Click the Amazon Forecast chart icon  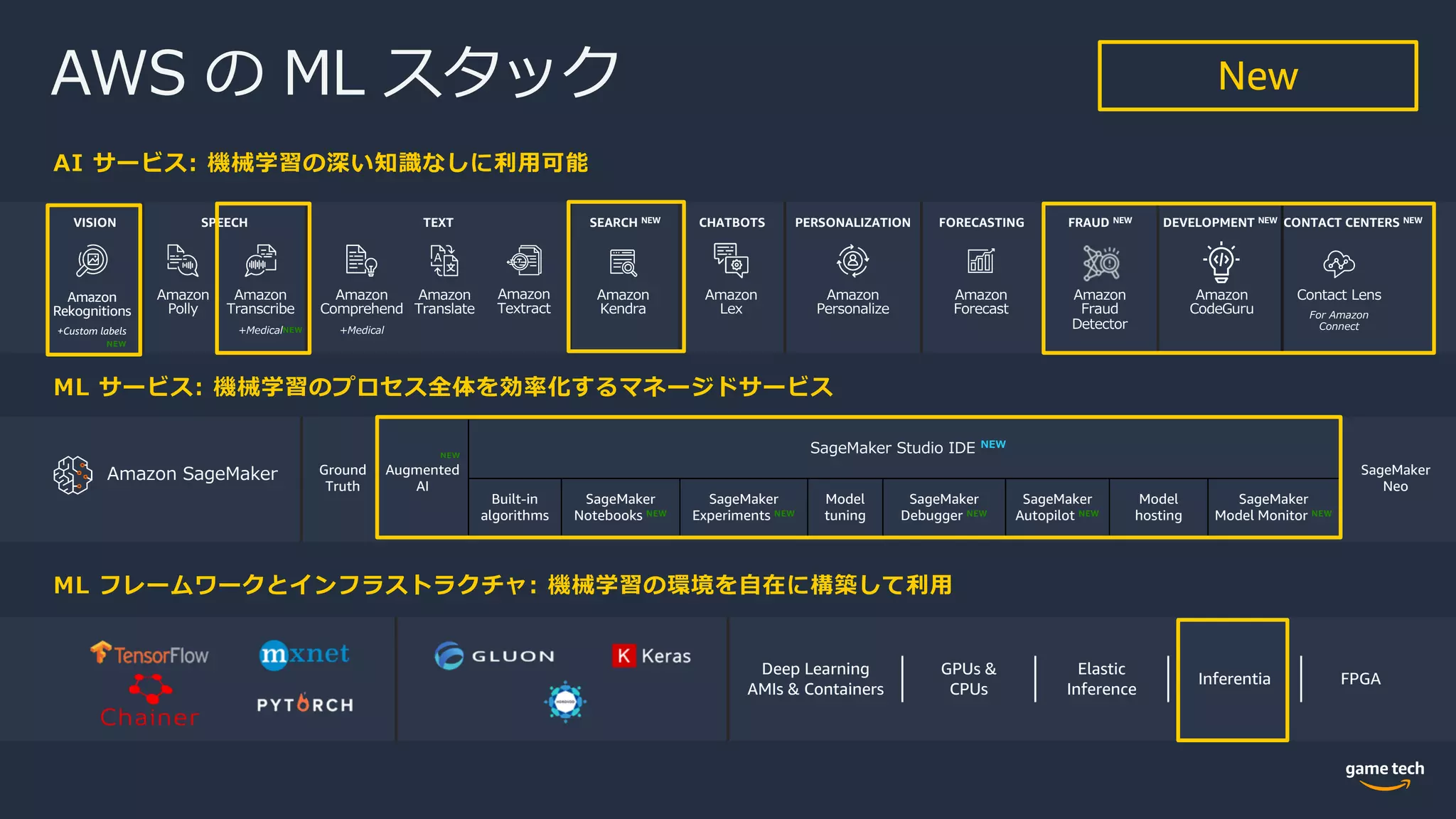point(981,261)
